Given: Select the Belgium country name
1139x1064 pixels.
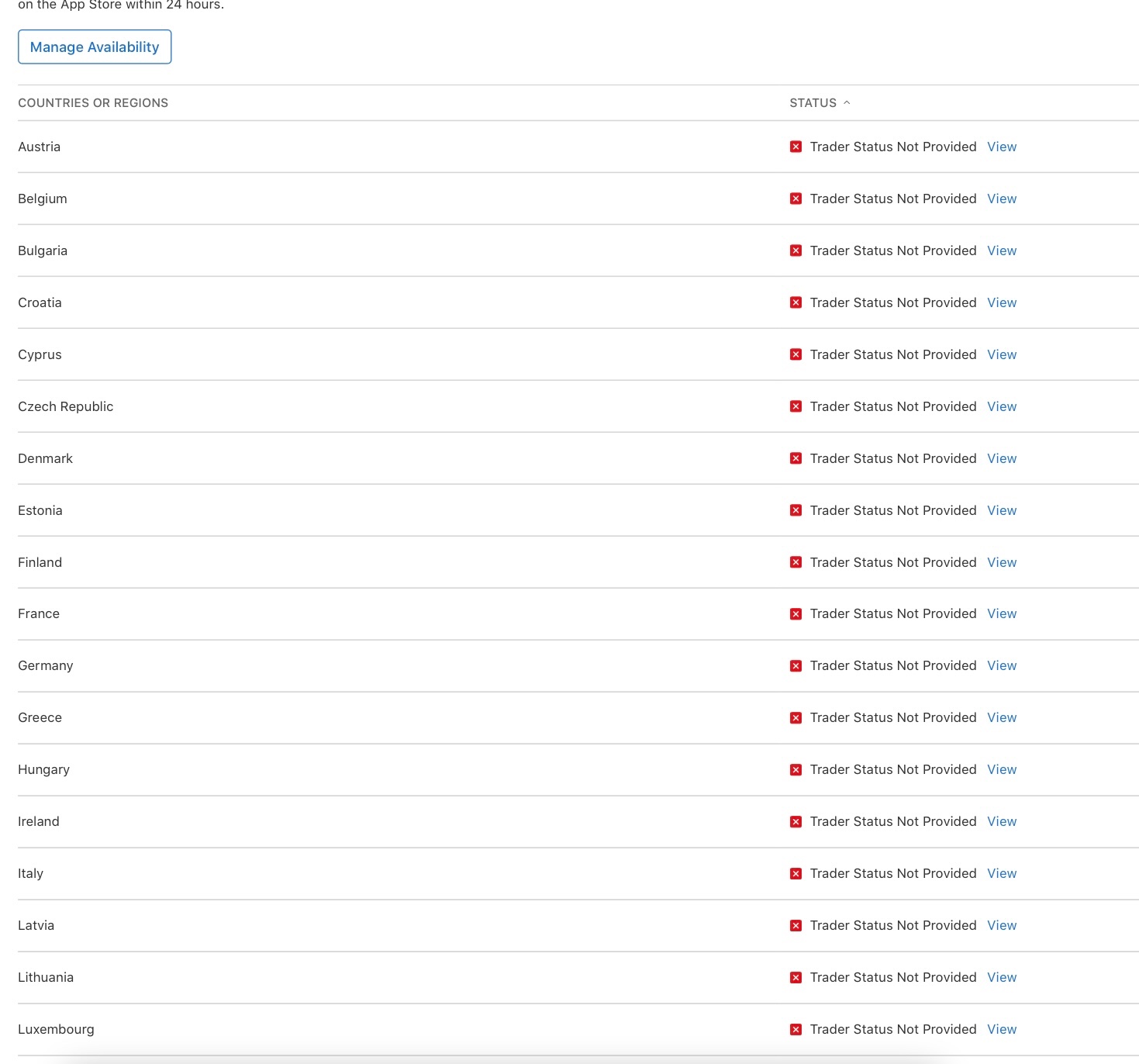Looking at the screenshot, I should point(43,199).
